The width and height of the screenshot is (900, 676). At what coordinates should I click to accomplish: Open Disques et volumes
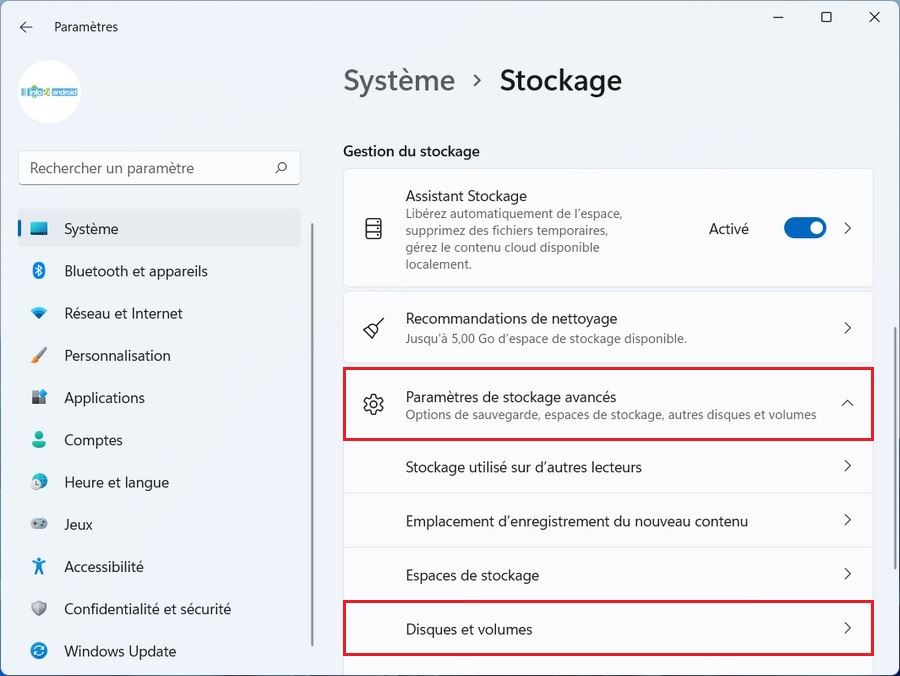(x=608, y=629)
